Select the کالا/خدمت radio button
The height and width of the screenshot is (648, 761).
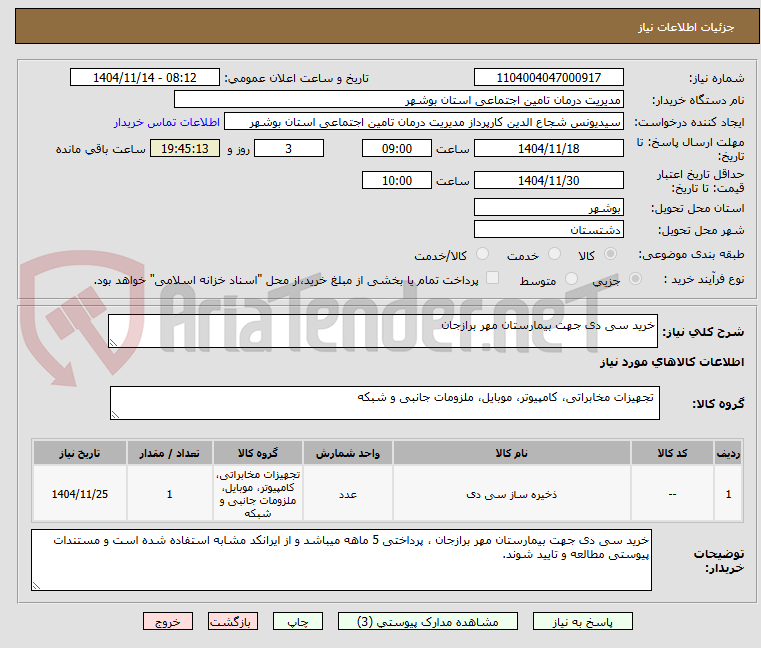482,254
